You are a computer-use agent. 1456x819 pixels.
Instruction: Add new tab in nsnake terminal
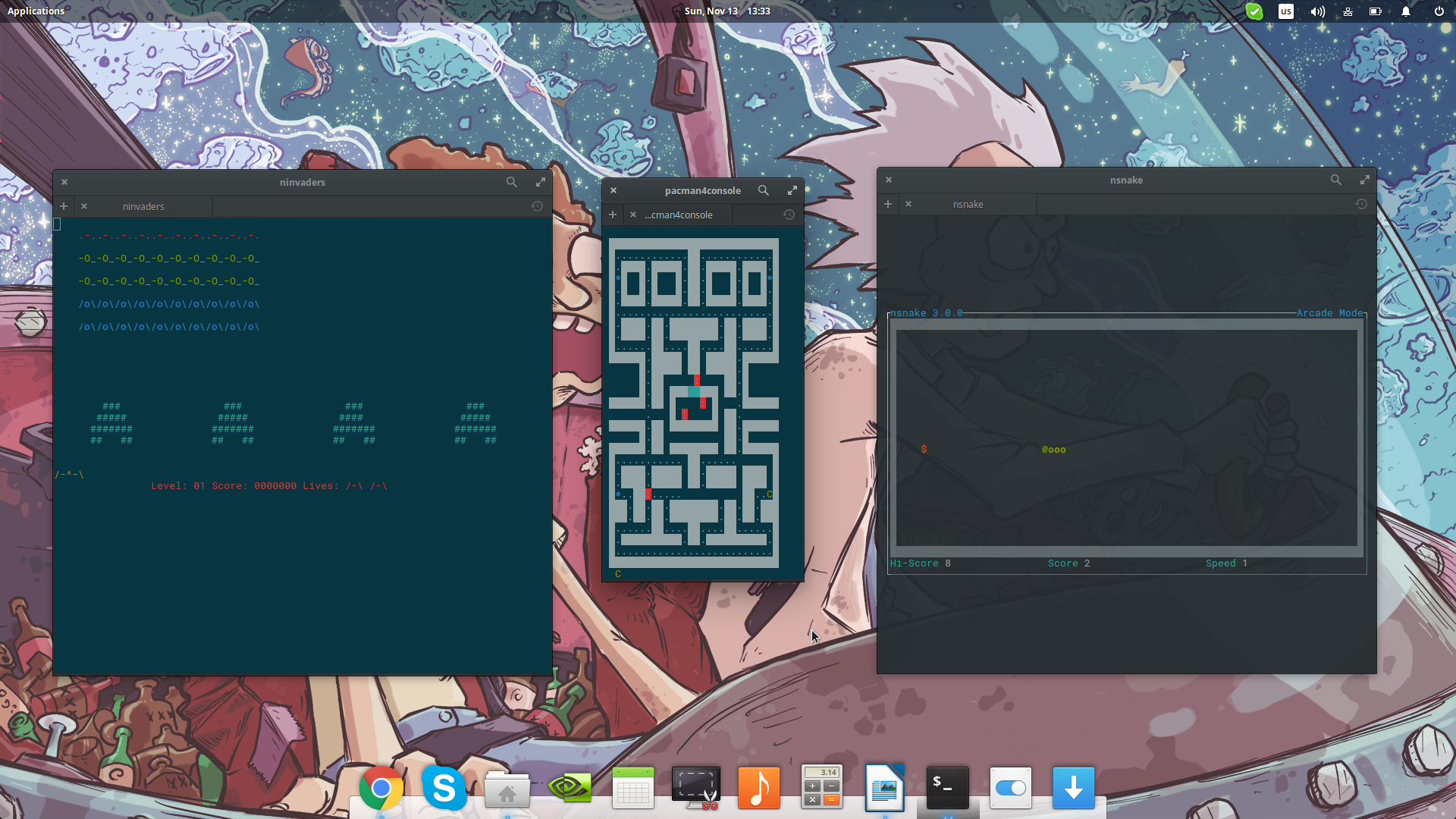tap(888, 204)
